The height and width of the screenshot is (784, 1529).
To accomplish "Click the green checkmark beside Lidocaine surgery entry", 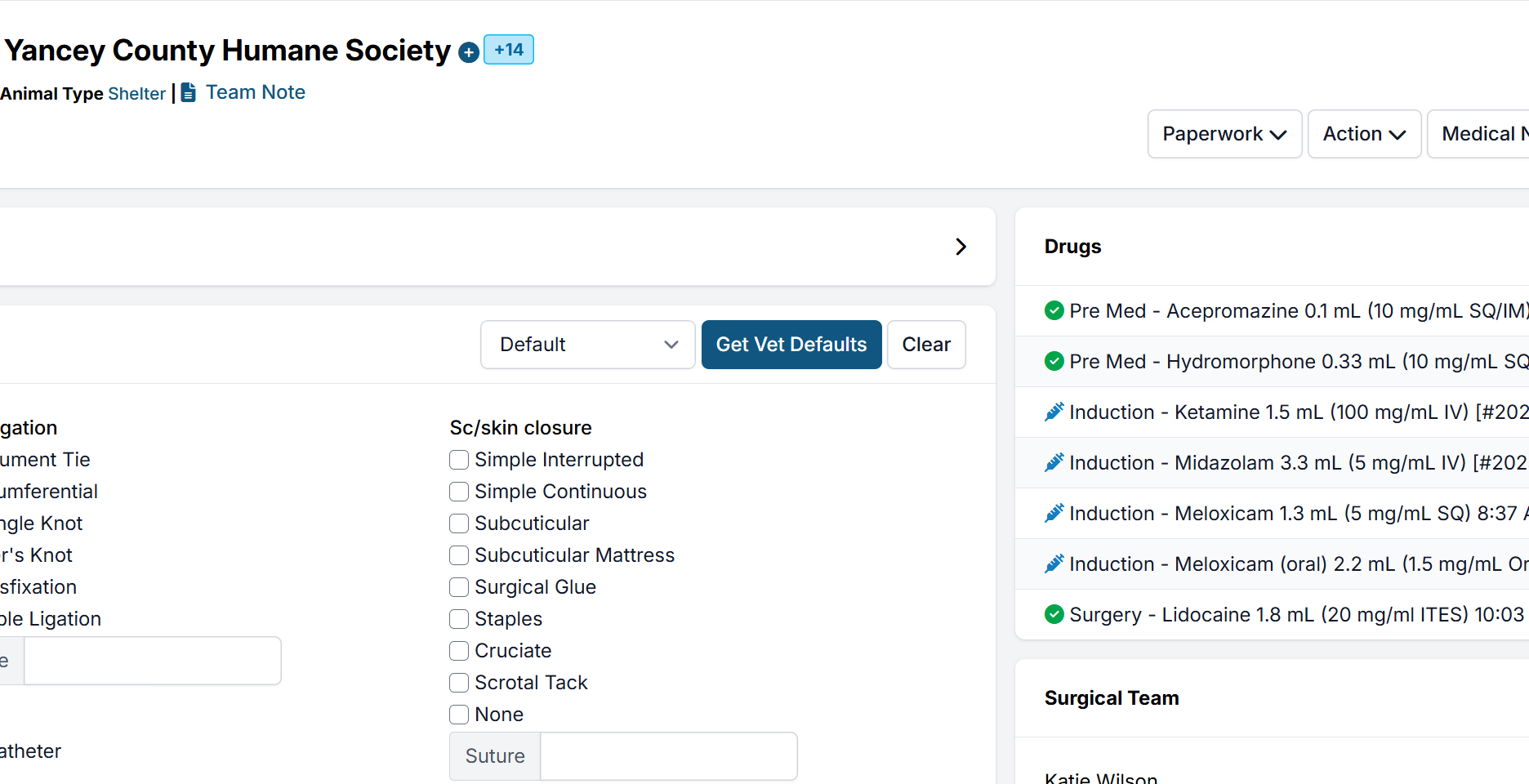I will (x=1054, y=614).
